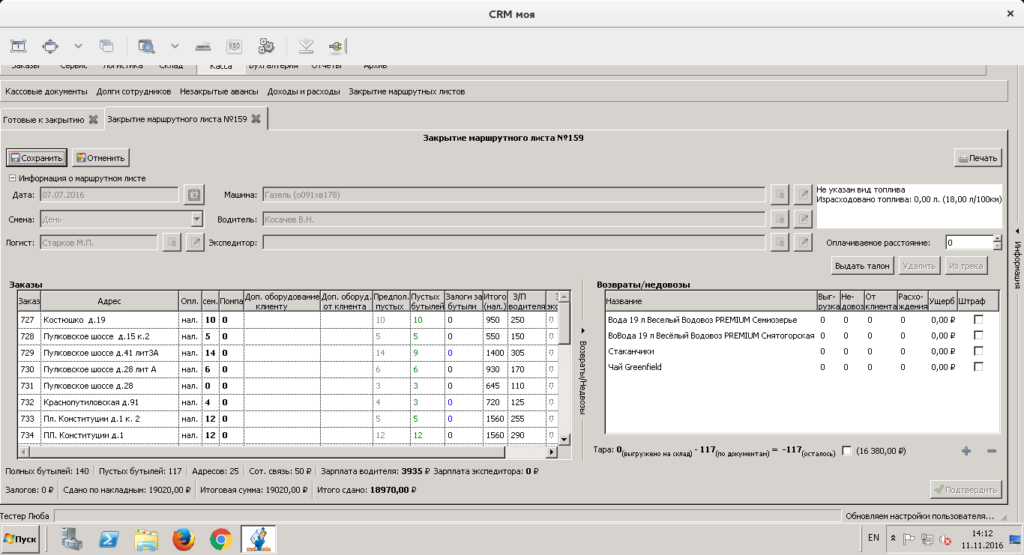The image size is (1024, 555).
Task: Click the select icon for the Экспедитор field
Action: pos(779,242)
